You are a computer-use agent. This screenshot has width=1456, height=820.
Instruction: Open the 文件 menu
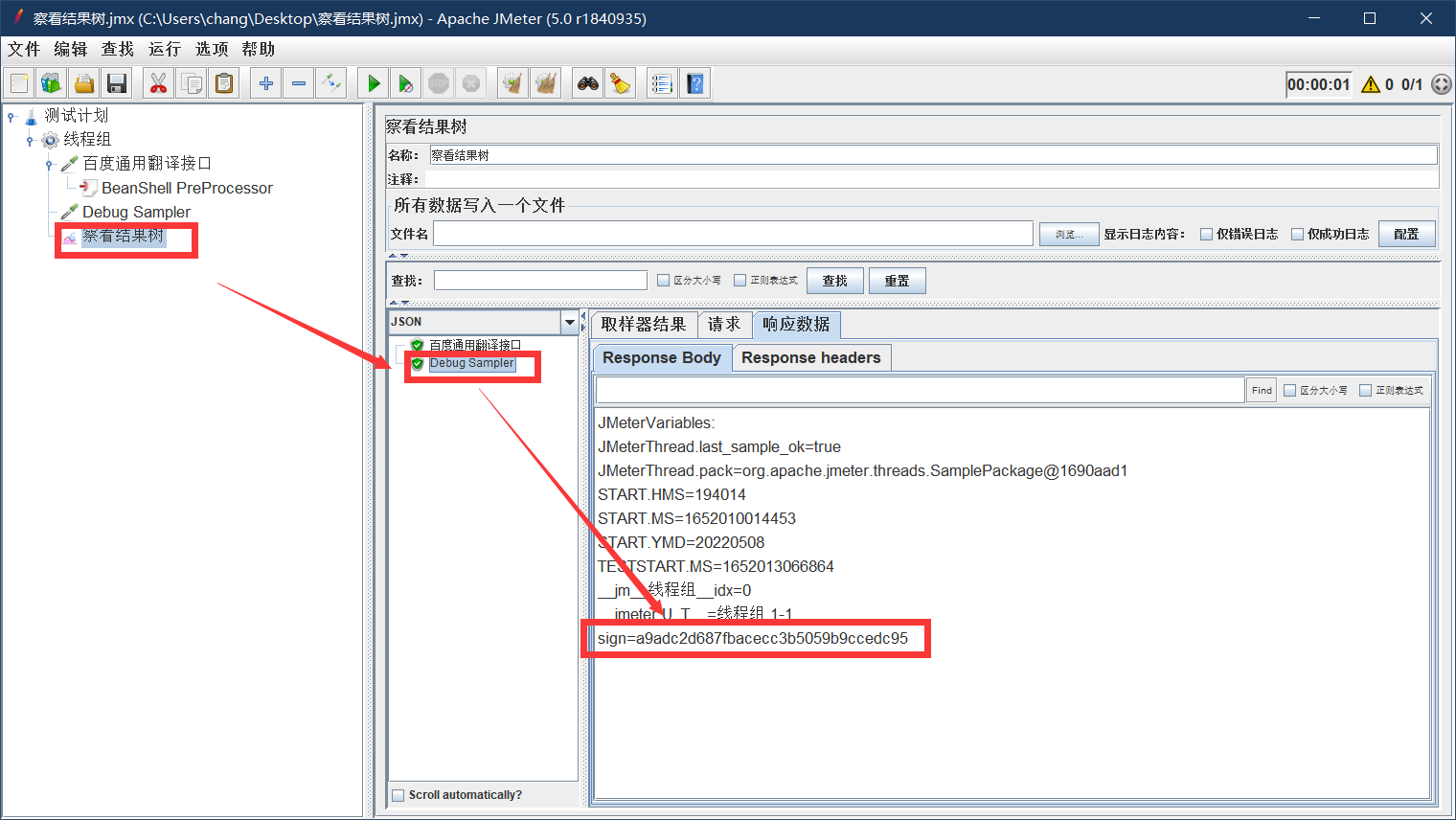coord(24,49)
